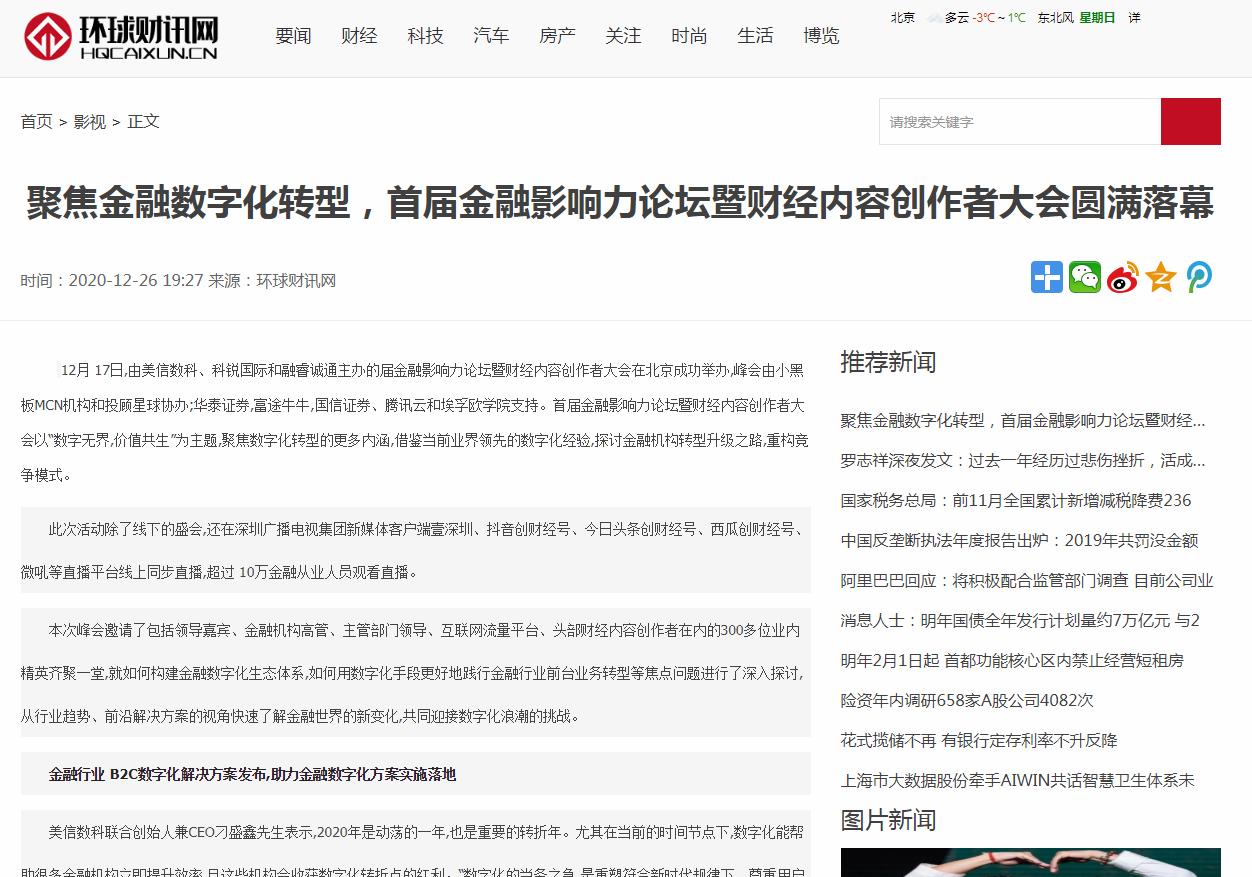The image size is (1252, 877).
Task: Open the 关注 nav menu
Action: 623,36
